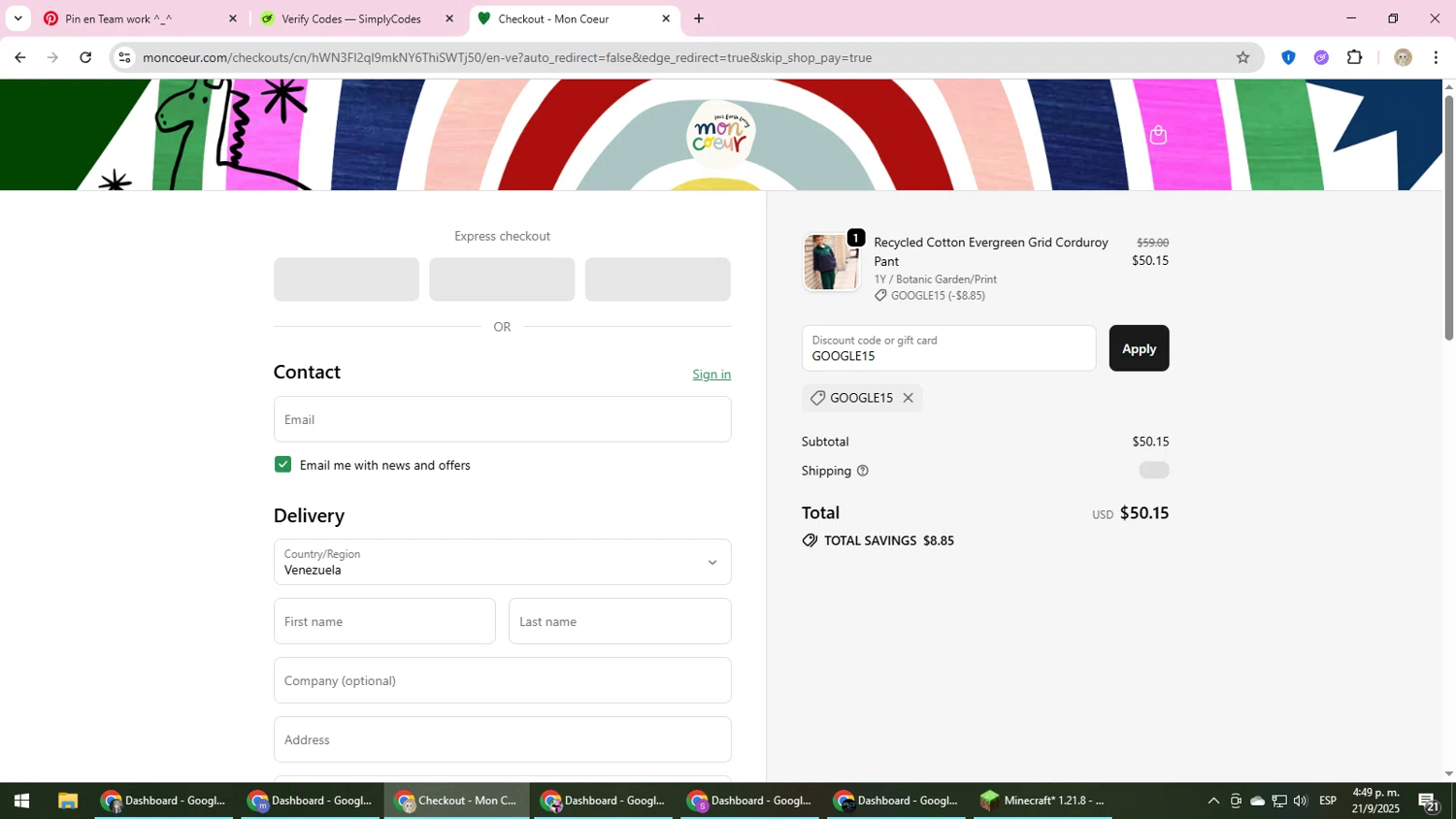The image size is (1456, 819).
Task: Apply the discount code
Action: pos(1139,348)
